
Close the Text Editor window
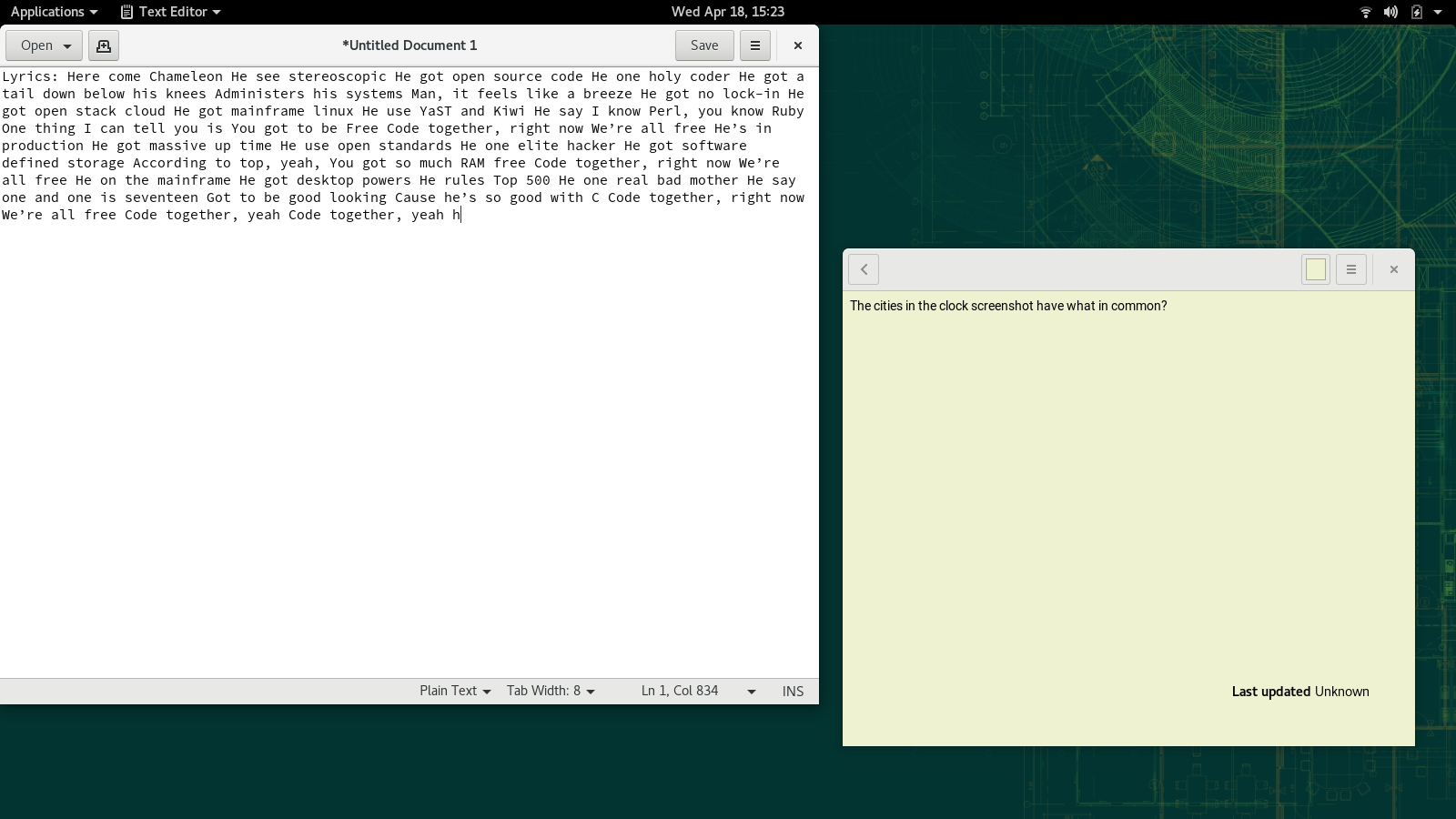coord(798,45)
